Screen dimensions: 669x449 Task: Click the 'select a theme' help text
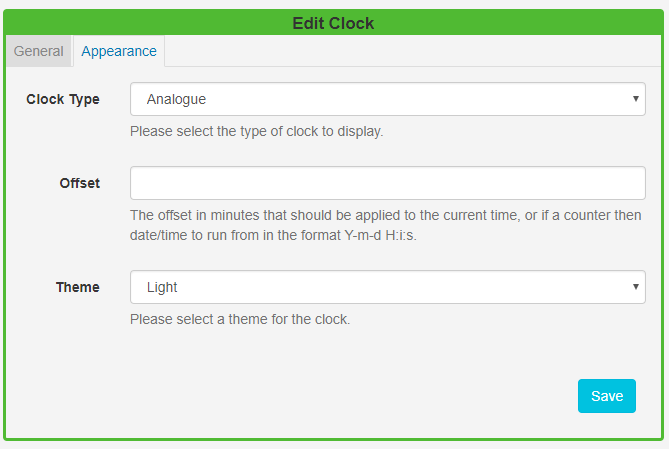[240, 320]
